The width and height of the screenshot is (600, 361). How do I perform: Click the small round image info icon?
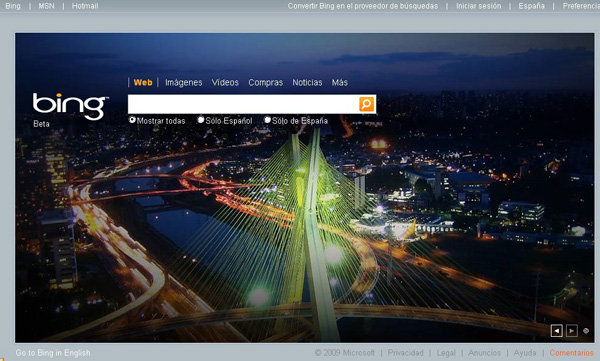(586, 331)
